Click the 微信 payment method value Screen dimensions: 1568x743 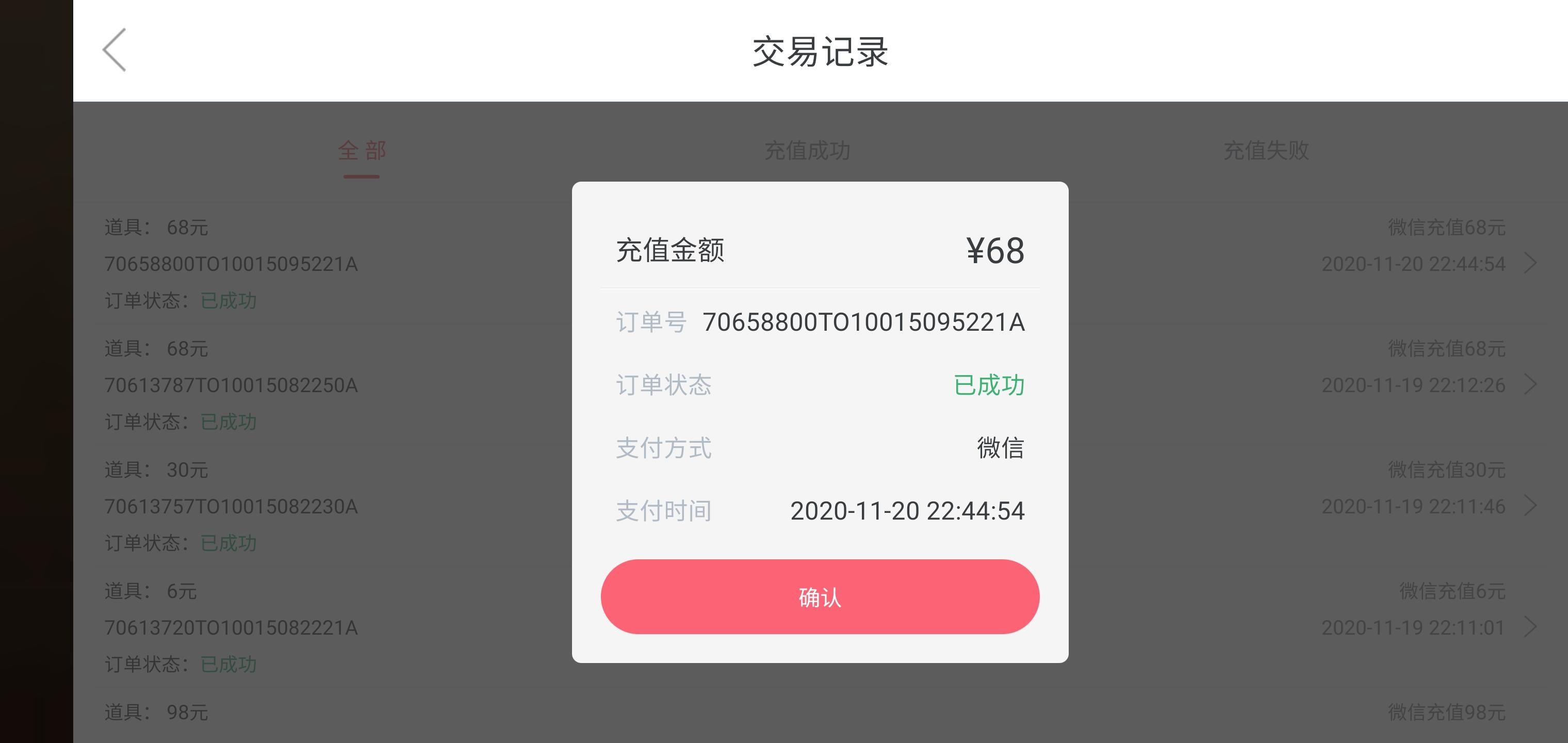(x=1001, y=448)
